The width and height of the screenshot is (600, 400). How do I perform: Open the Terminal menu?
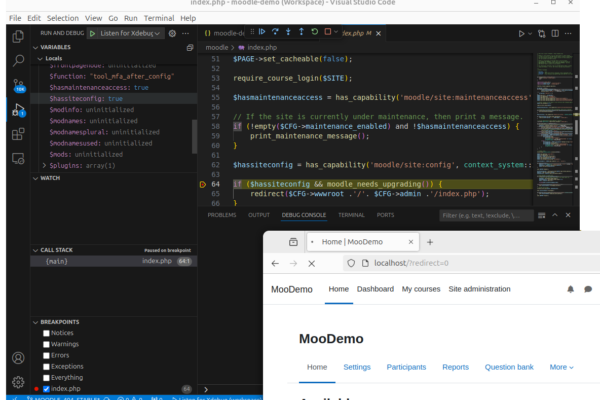click(159, 18)
